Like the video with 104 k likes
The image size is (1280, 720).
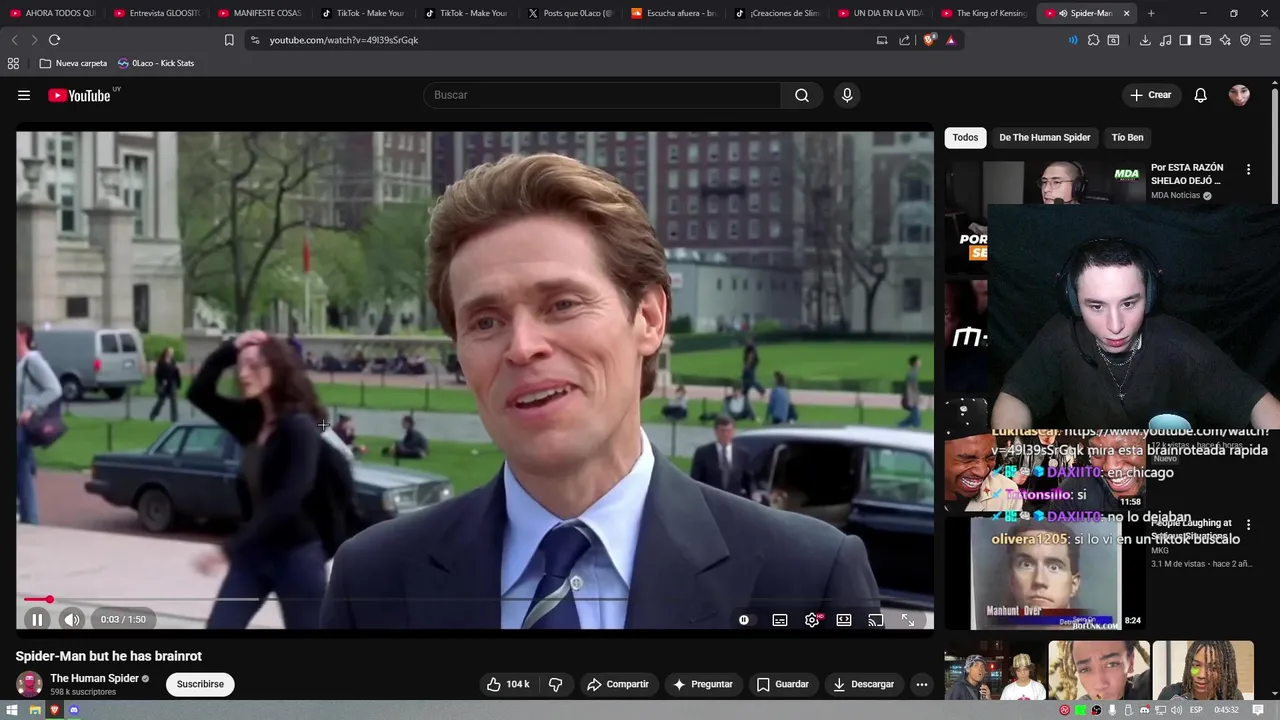[508, 684]
